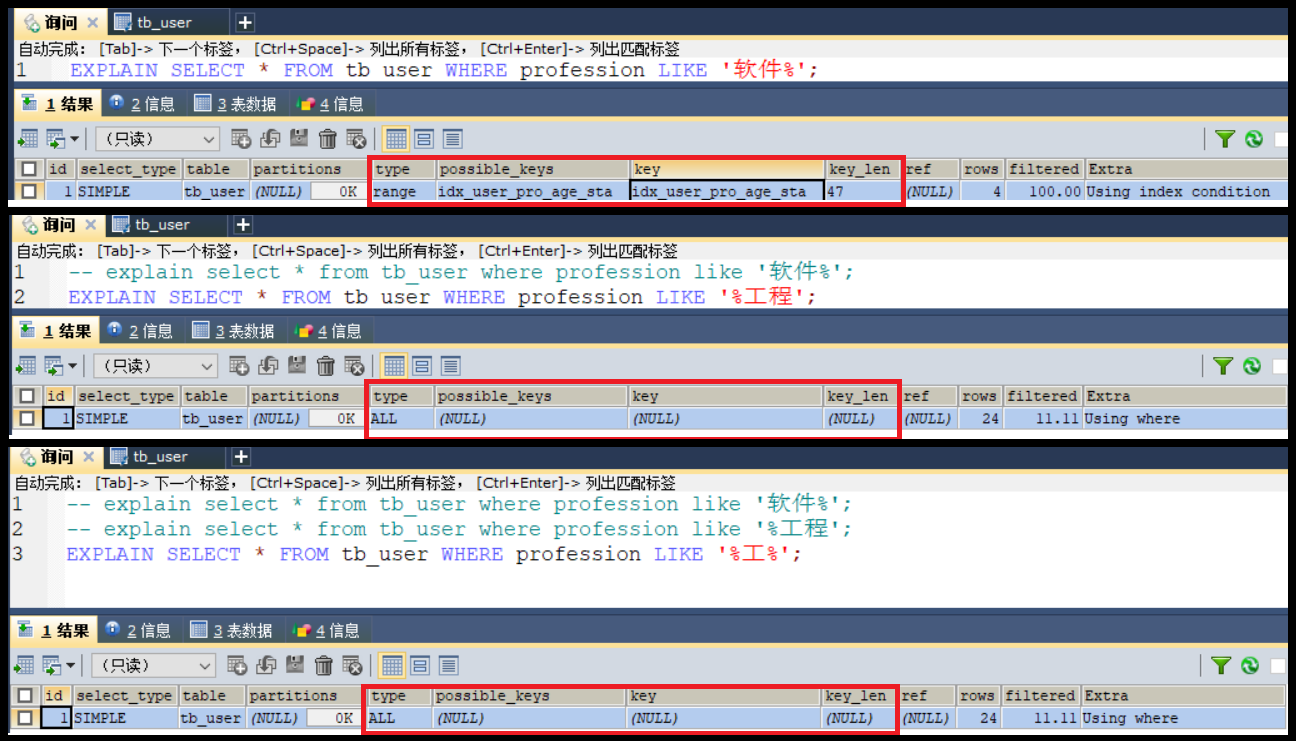
Task: Click the duplicate row icon in middle panel
Action: (267, 366)
